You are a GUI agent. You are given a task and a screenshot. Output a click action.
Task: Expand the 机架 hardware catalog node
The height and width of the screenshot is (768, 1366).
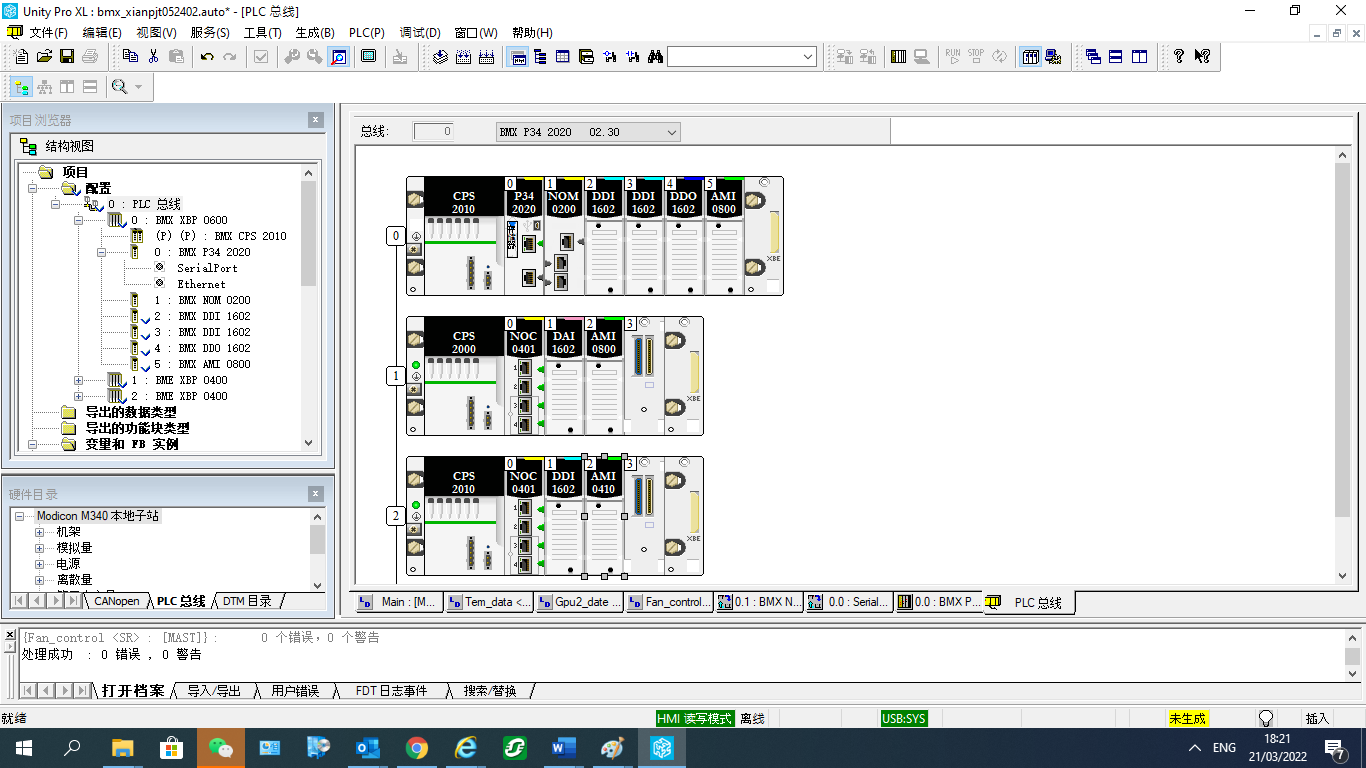(x=40, y=532)
